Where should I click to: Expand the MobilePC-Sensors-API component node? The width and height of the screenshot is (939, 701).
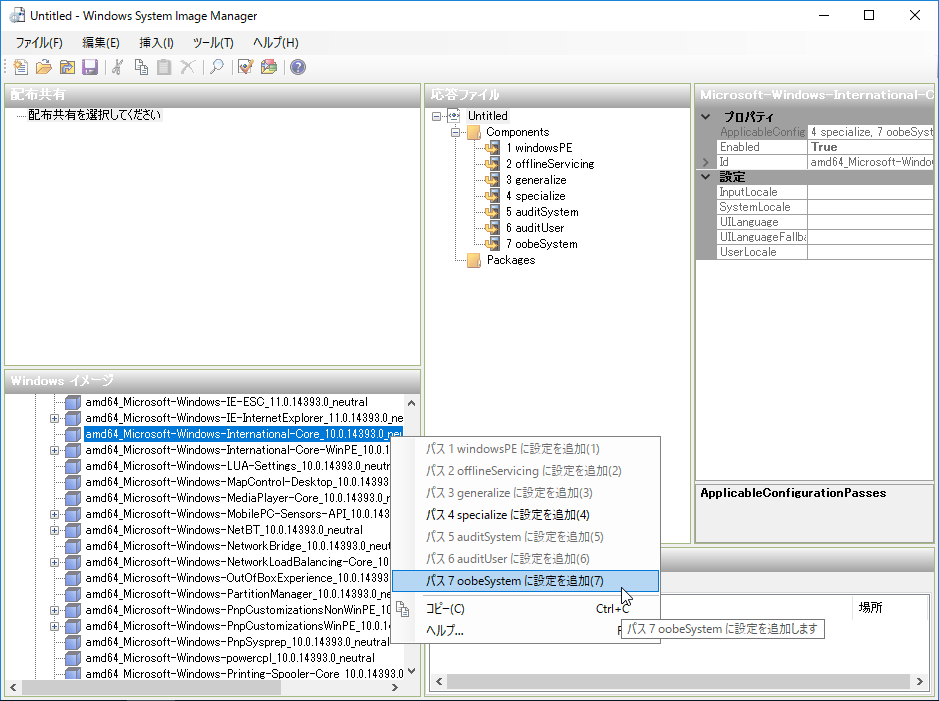[x=54, y=514]
